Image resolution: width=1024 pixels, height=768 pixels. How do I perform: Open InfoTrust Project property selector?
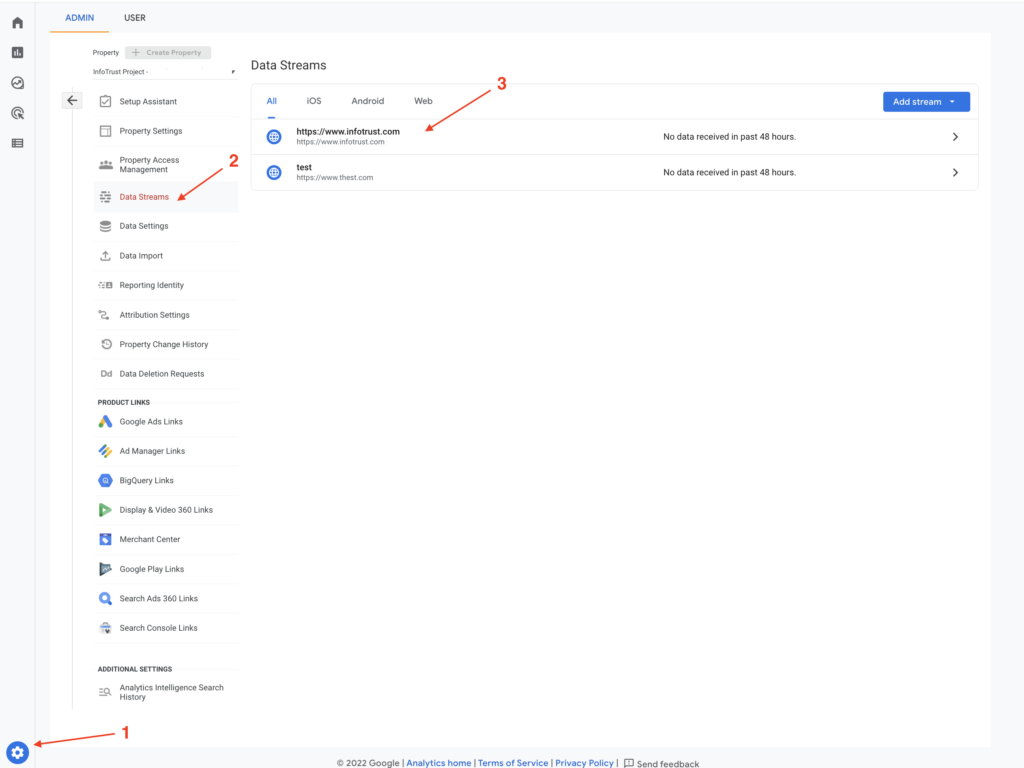(x=164, y=72)
